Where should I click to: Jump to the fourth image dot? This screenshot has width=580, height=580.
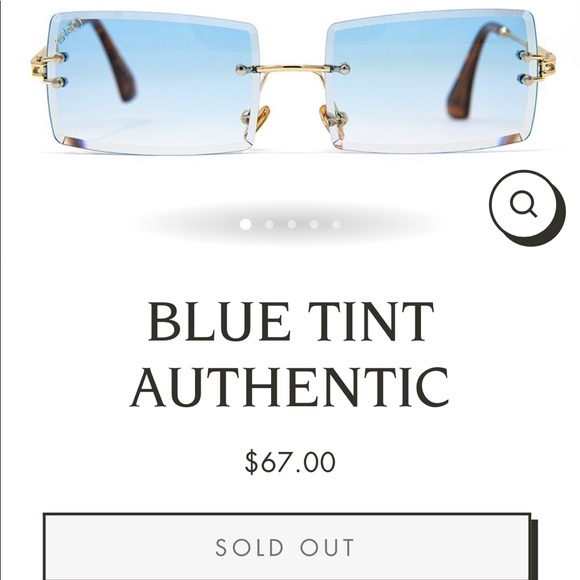[314, 224]
